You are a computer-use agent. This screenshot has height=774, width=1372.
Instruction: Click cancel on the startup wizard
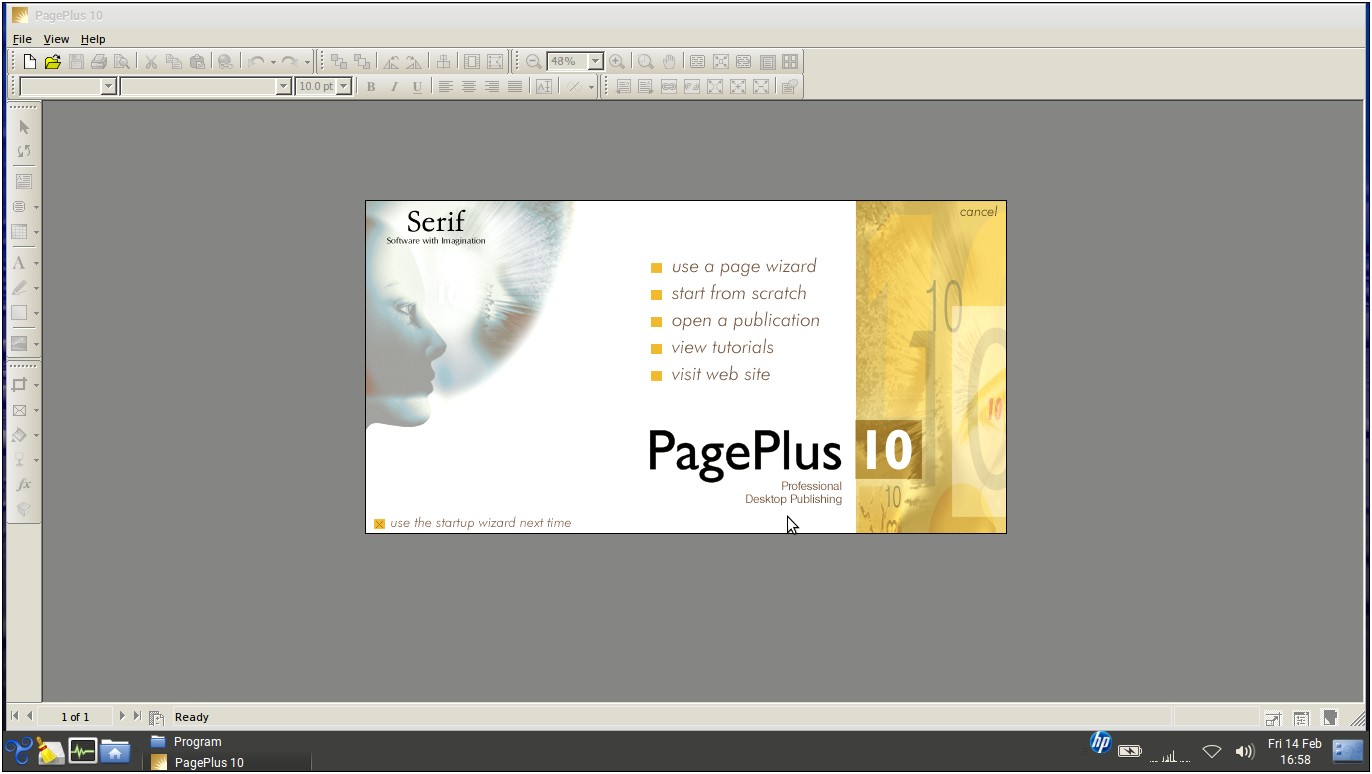coord(978,211)
